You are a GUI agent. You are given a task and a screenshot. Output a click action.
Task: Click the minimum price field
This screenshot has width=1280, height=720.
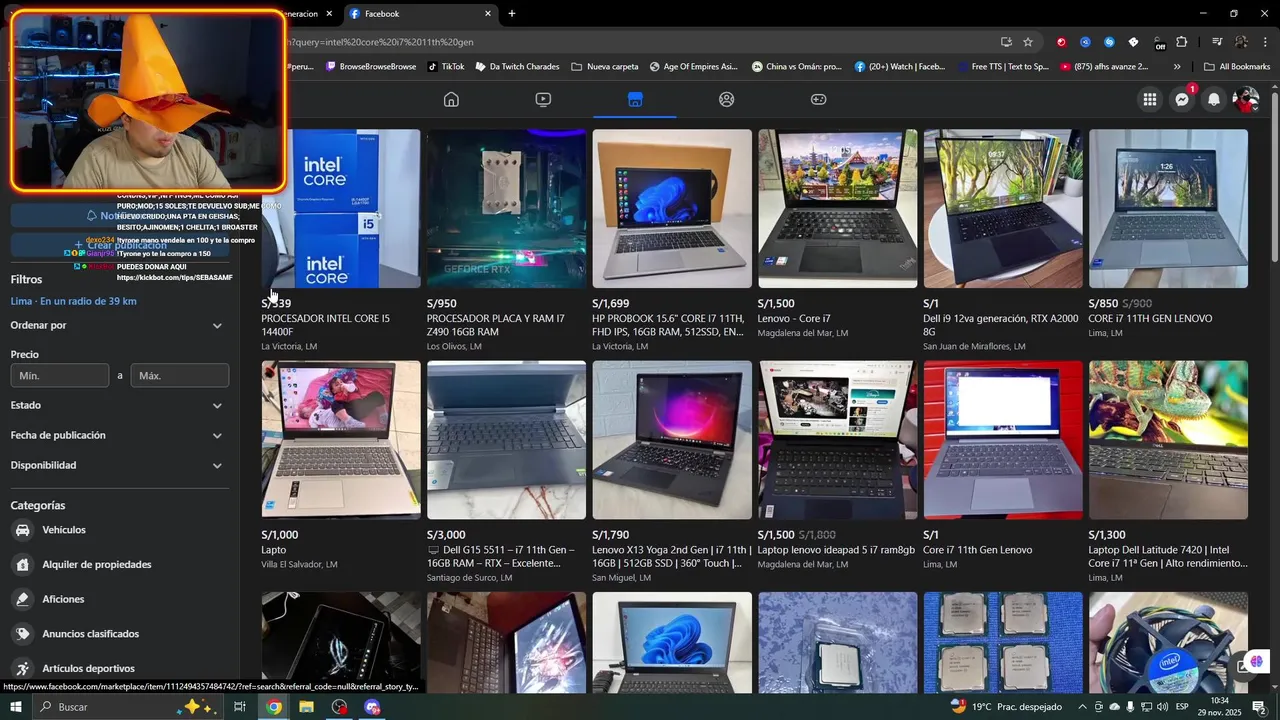click(60, 375)
